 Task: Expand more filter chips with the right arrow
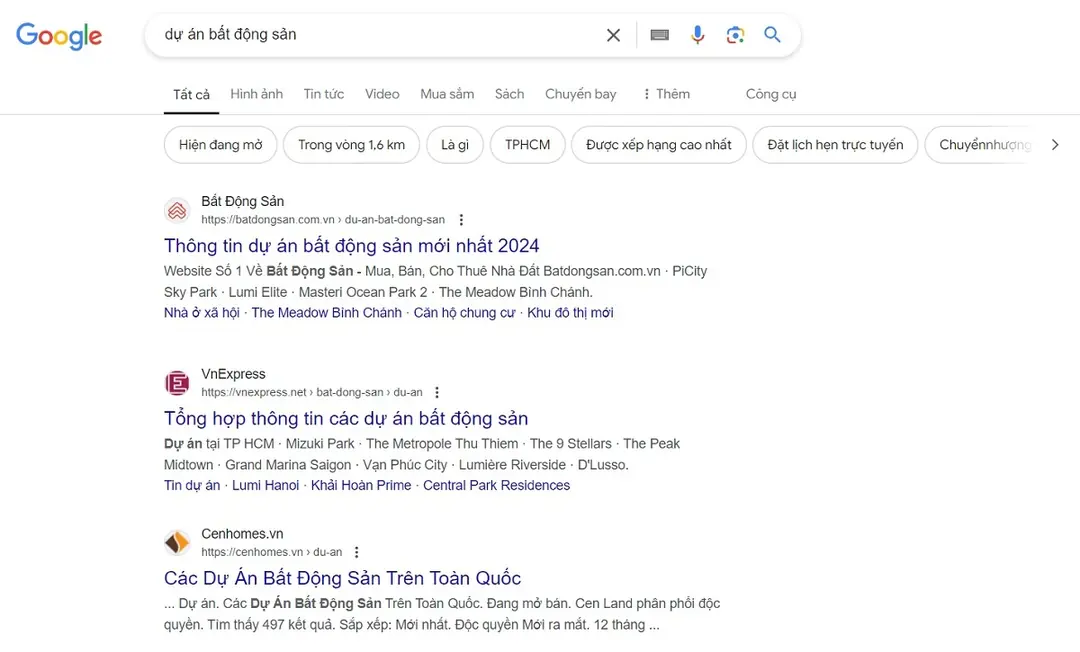coord(1055,144)
